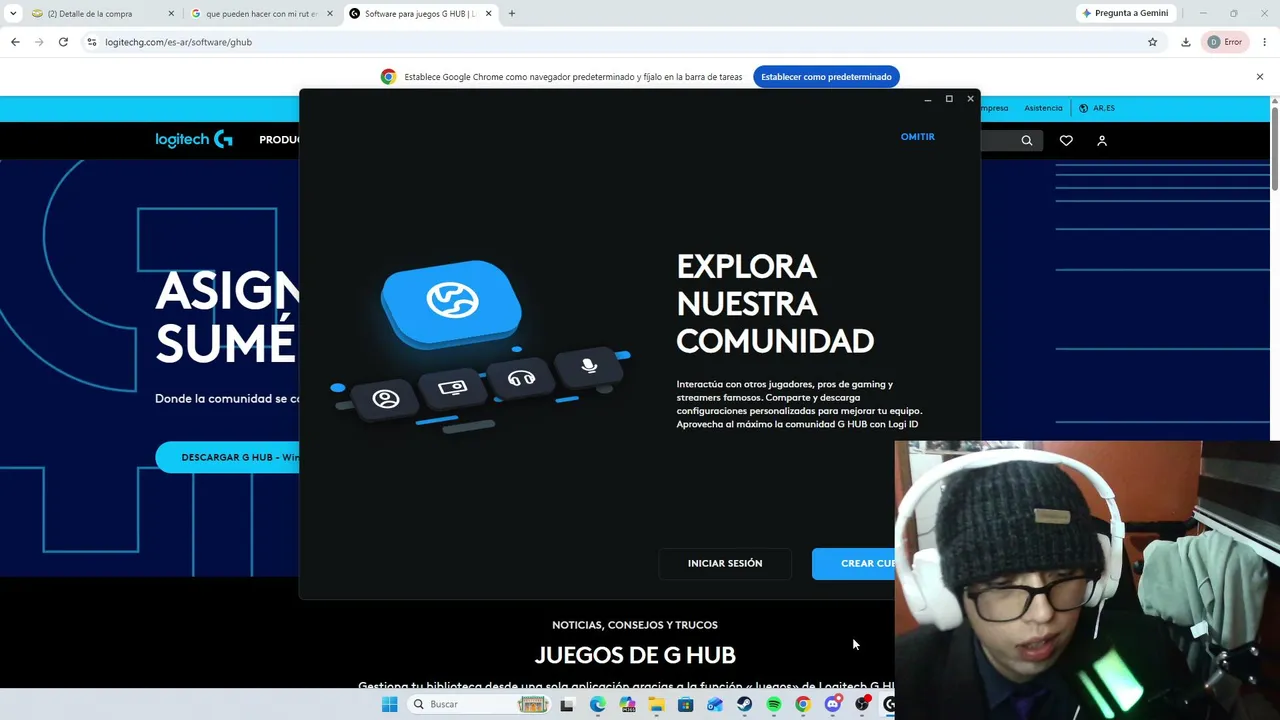Bookmark this page with the star icon
Image resolution: width=1280 pixels, height=720 pixels.
(1152, 42)
